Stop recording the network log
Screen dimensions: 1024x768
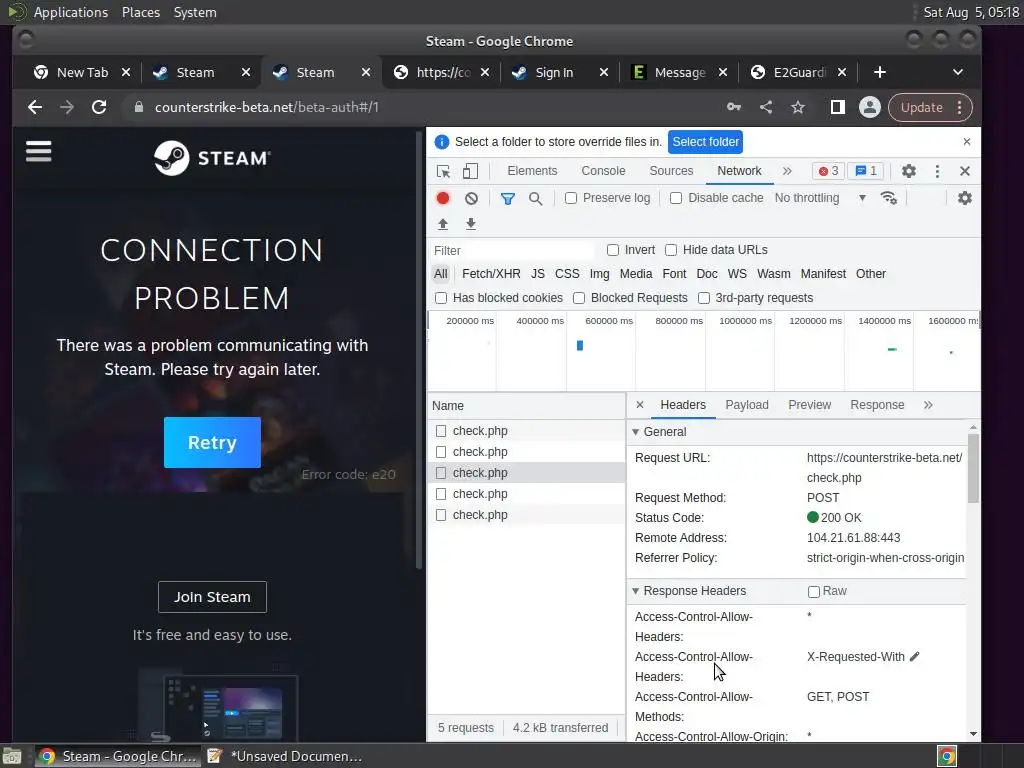(x=443, y=198)
